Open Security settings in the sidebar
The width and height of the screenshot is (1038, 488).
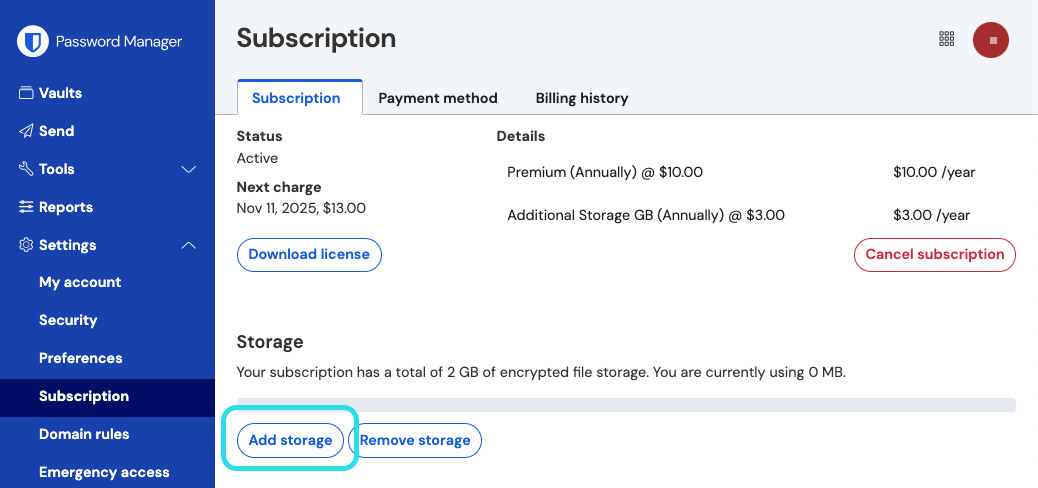[68, 320]
